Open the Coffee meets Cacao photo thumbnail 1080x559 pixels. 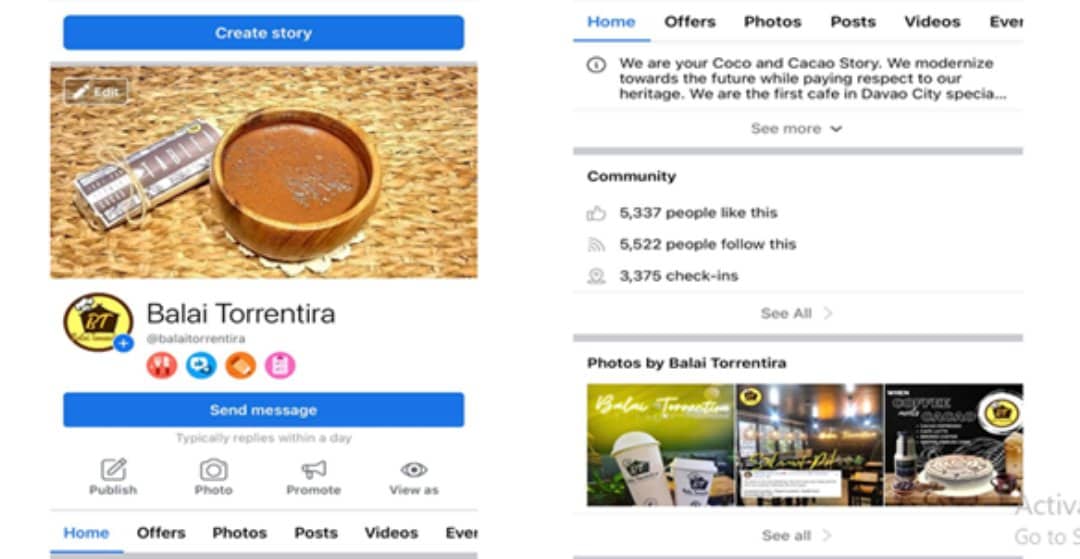click(x=953, y=444)
